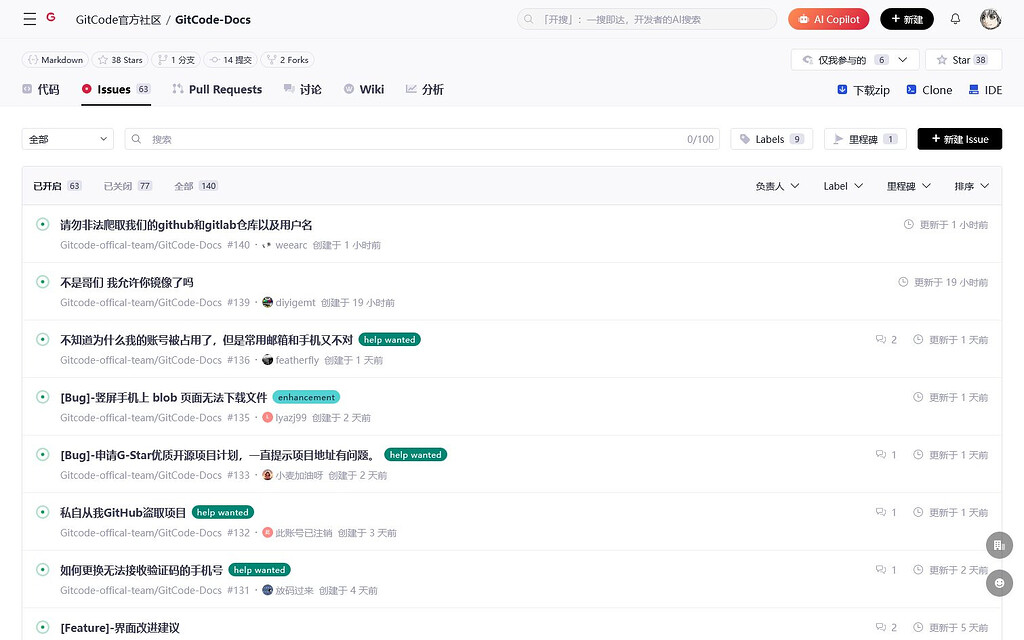The image size is (1024, 640).
Task: Open author lyazj99 avatar
Action: pyautogui.click(x=268, y=417)
